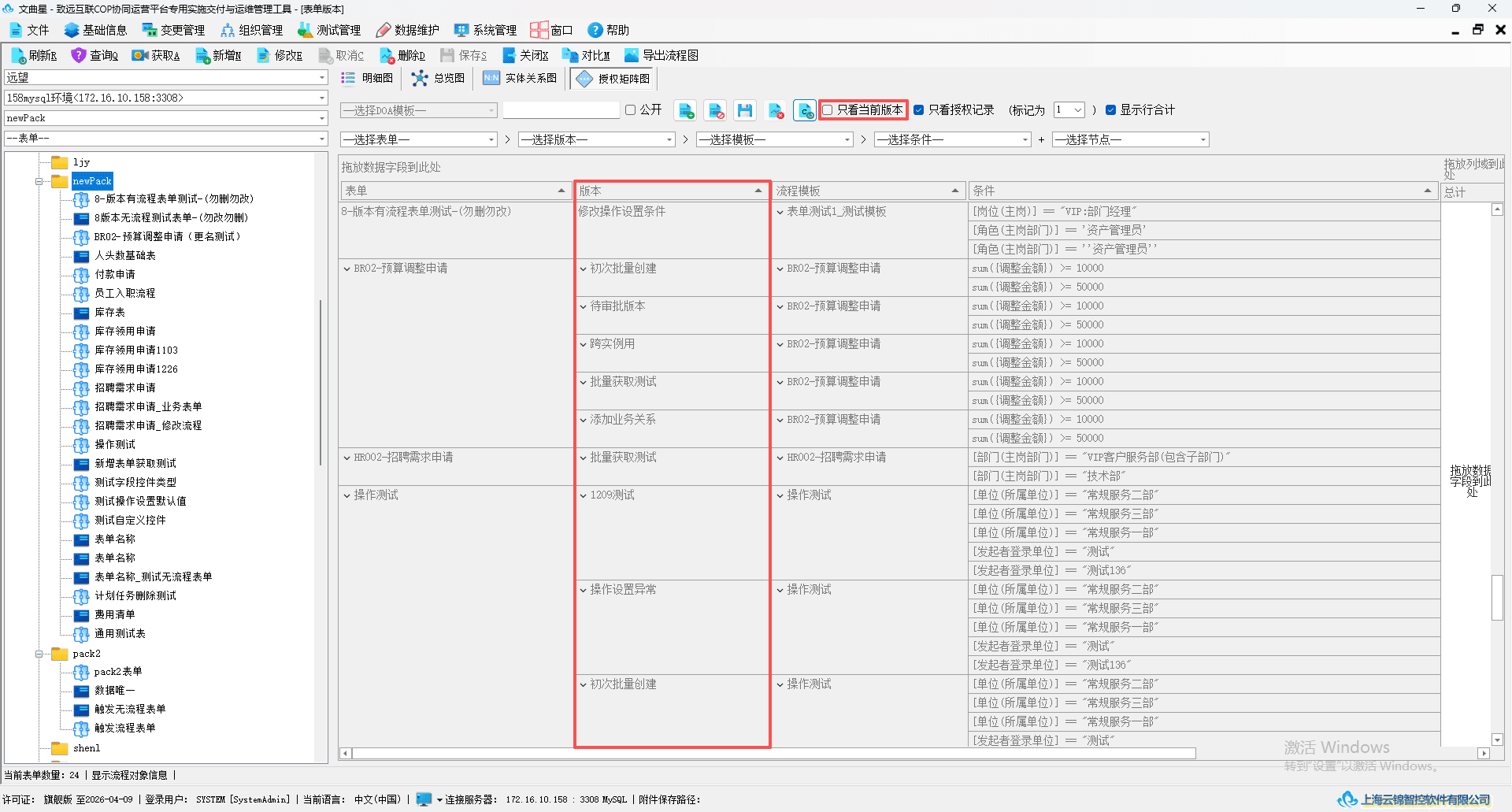Enable the 只看当前版本 checkbox
The width and height of the screenshot is (1512, 812).
pos(828,110)
